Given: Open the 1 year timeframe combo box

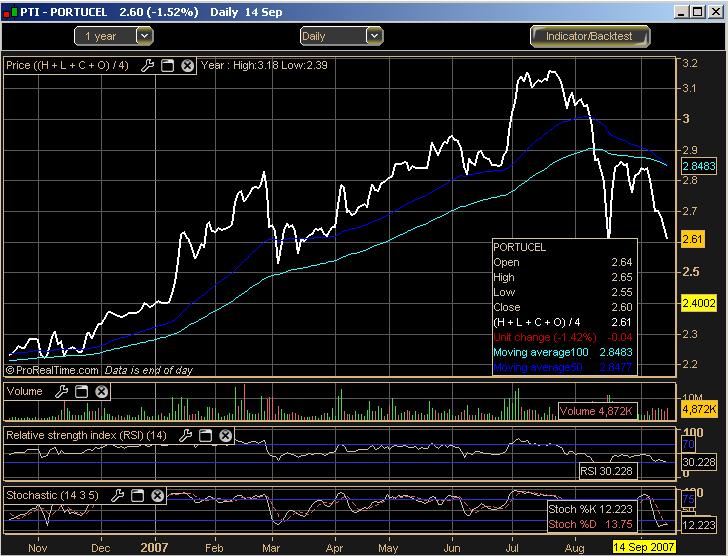Looking at the screenshot, I should click(114, 36).
